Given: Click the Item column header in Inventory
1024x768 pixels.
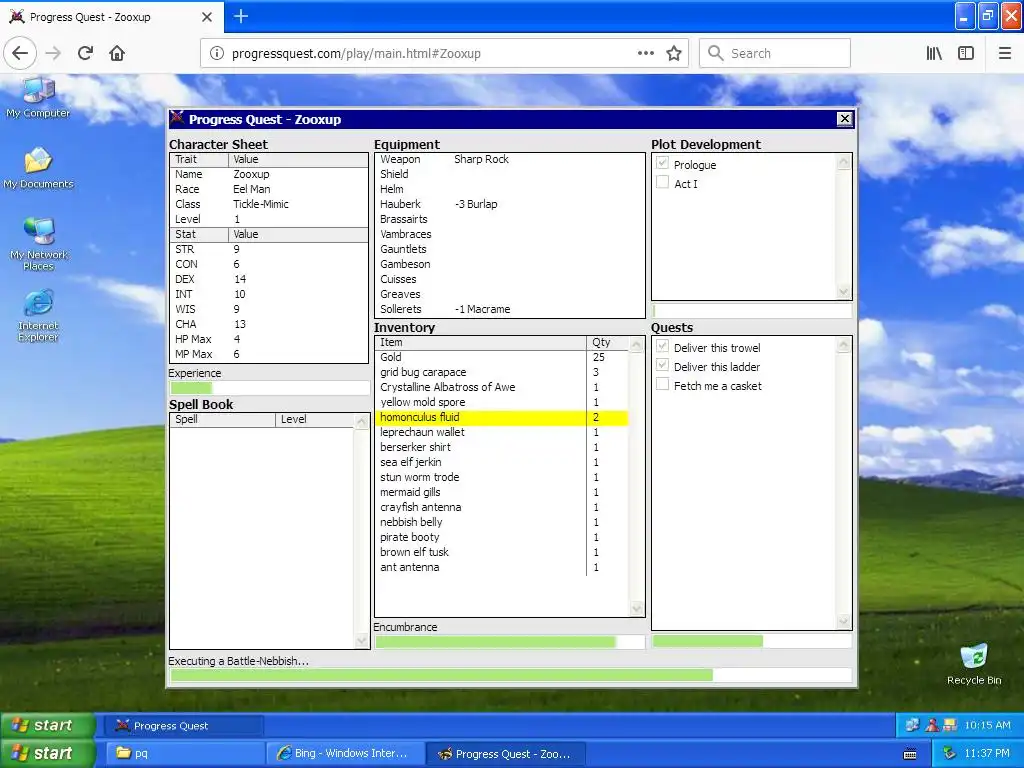Looking at the screenshot, I should click(481, 342).
